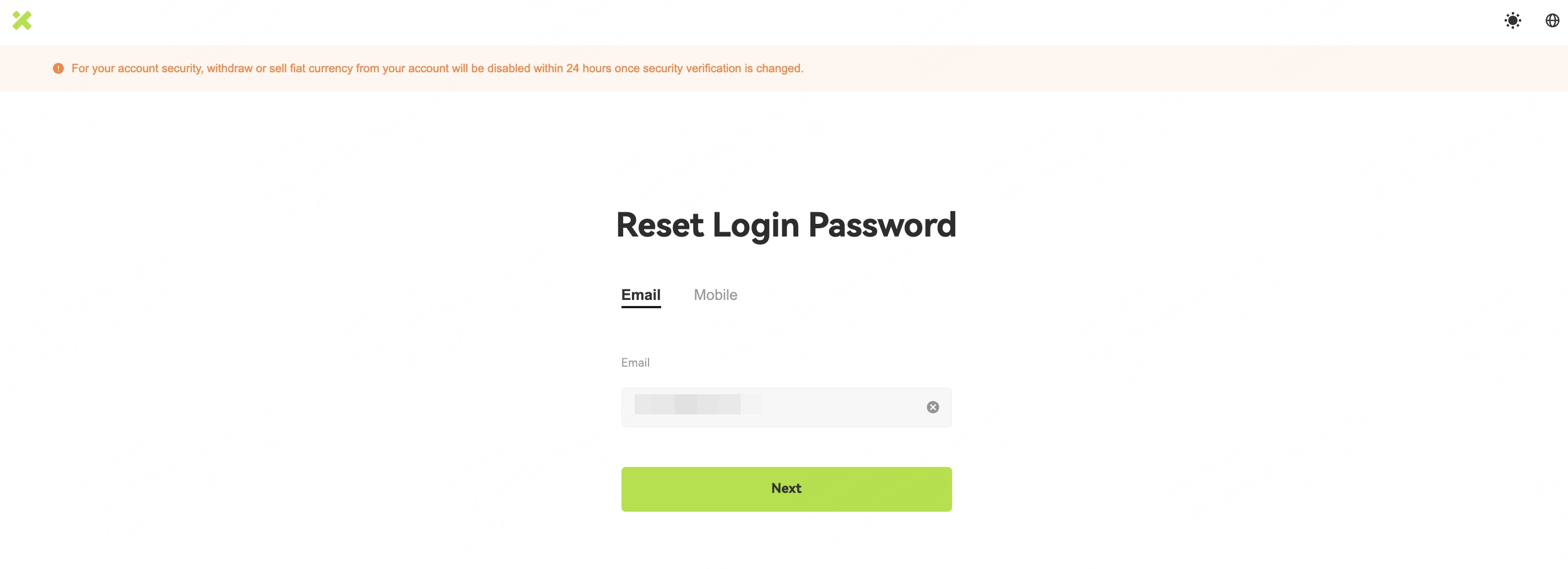The image size is (1568, 569).
Task: Open the language globe menu
Action: [x=1551, y=21]
